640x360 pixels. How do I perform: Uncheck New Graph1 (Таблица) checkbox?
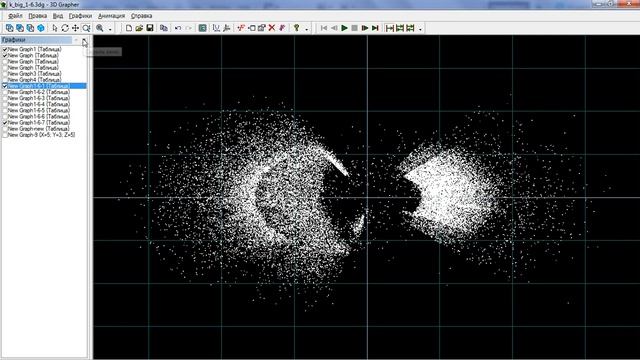pyautogui.click(x=5, y=49)
